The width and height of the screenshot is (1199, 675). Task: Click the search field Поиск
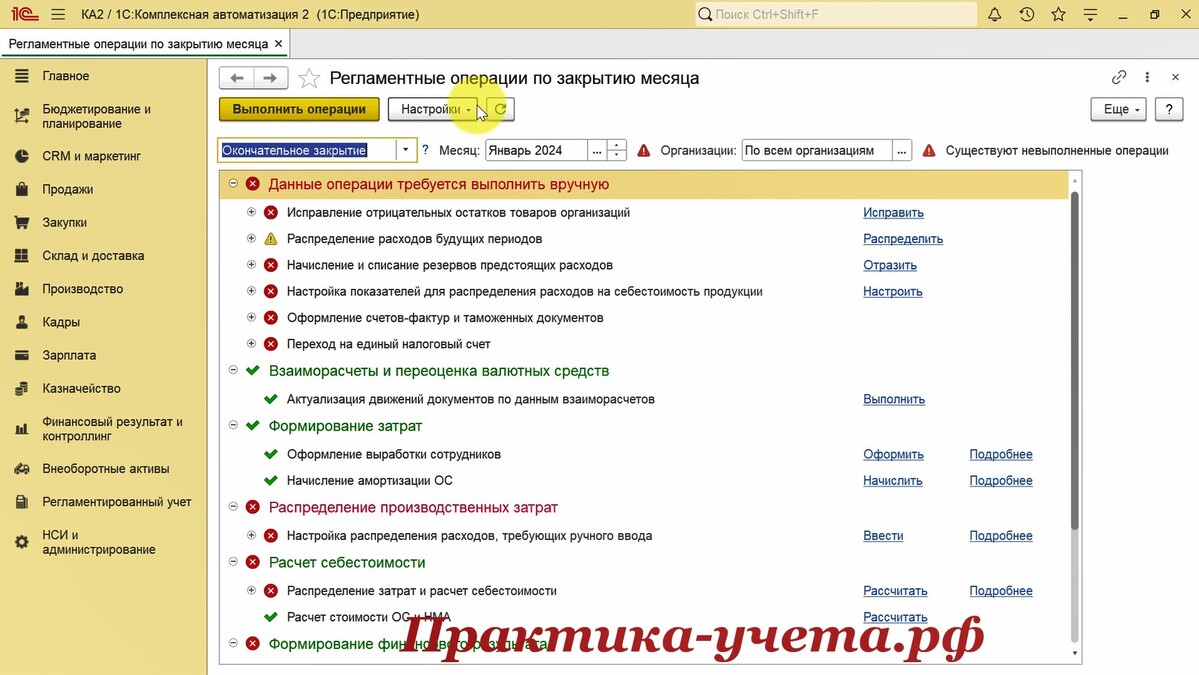[x=836, y=15]
